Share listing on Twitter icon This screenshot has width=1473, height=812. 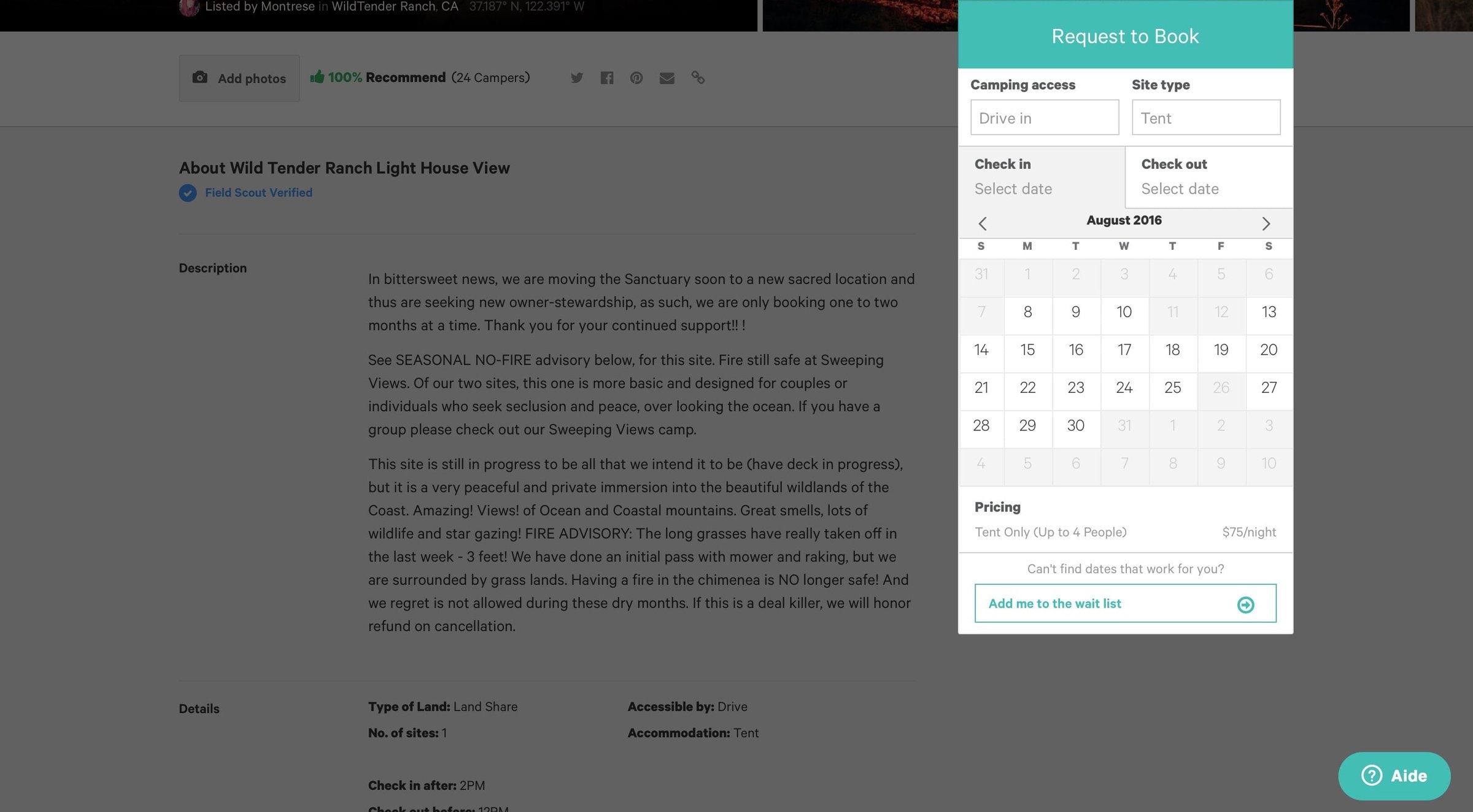[576, 78]
